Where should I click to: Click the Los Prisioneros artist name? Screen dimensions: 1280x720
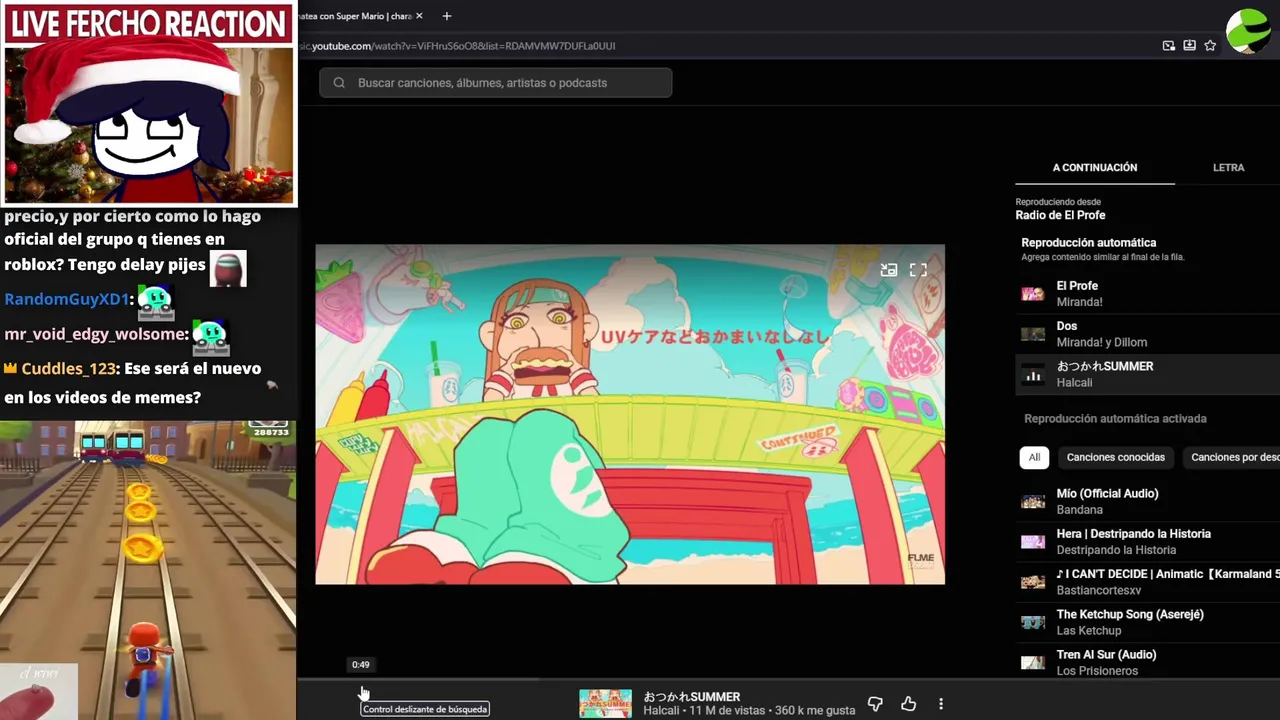(x=1097, y=671)
